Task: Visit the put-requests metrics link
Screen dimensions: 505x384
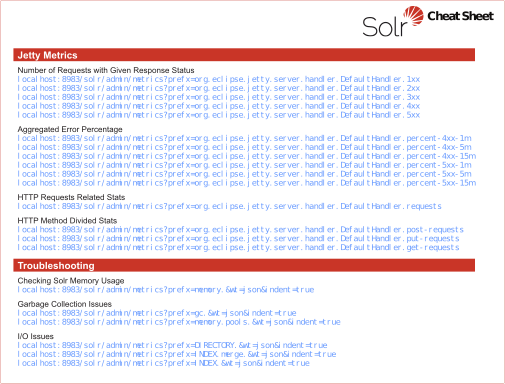Action: 239,239
